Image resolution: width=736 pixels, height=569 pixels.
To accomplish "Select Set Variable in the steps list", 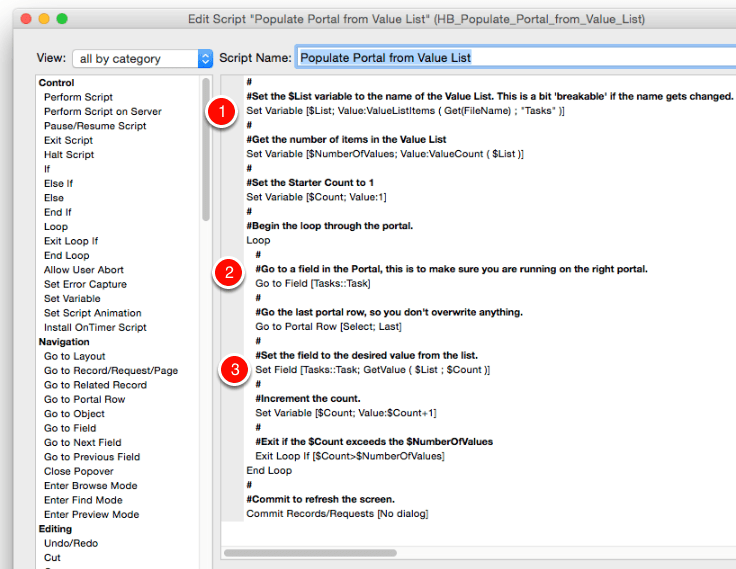I will tap(72, 298).
